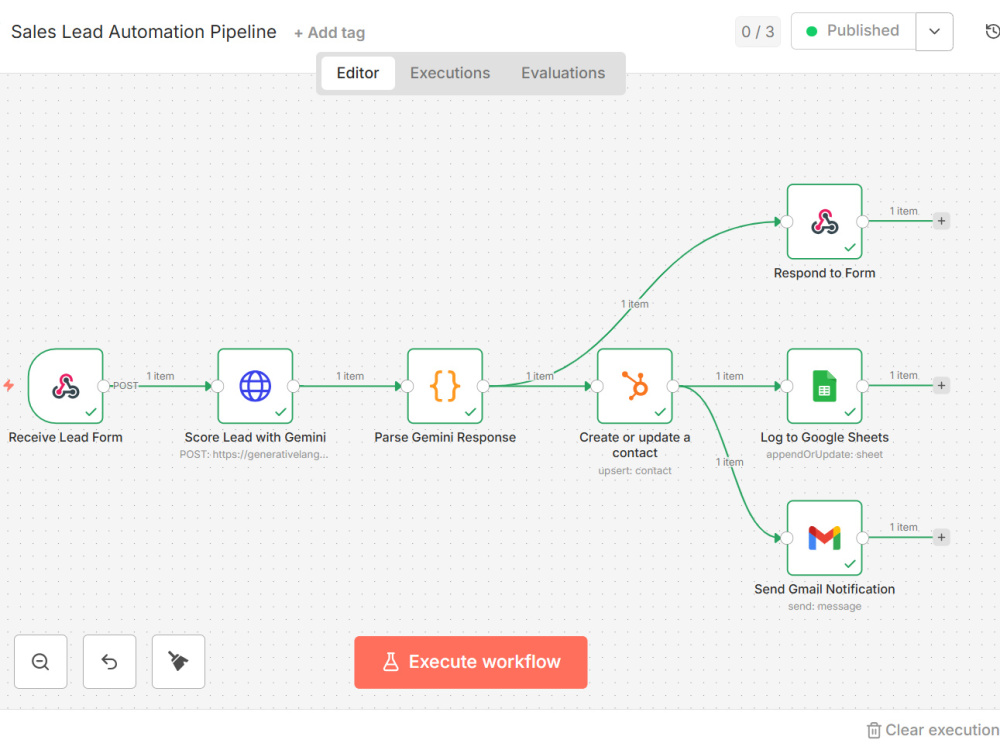Add node after Log to Google Sheets
Viewport: 1000px width, 750px height.
[941, 385]
